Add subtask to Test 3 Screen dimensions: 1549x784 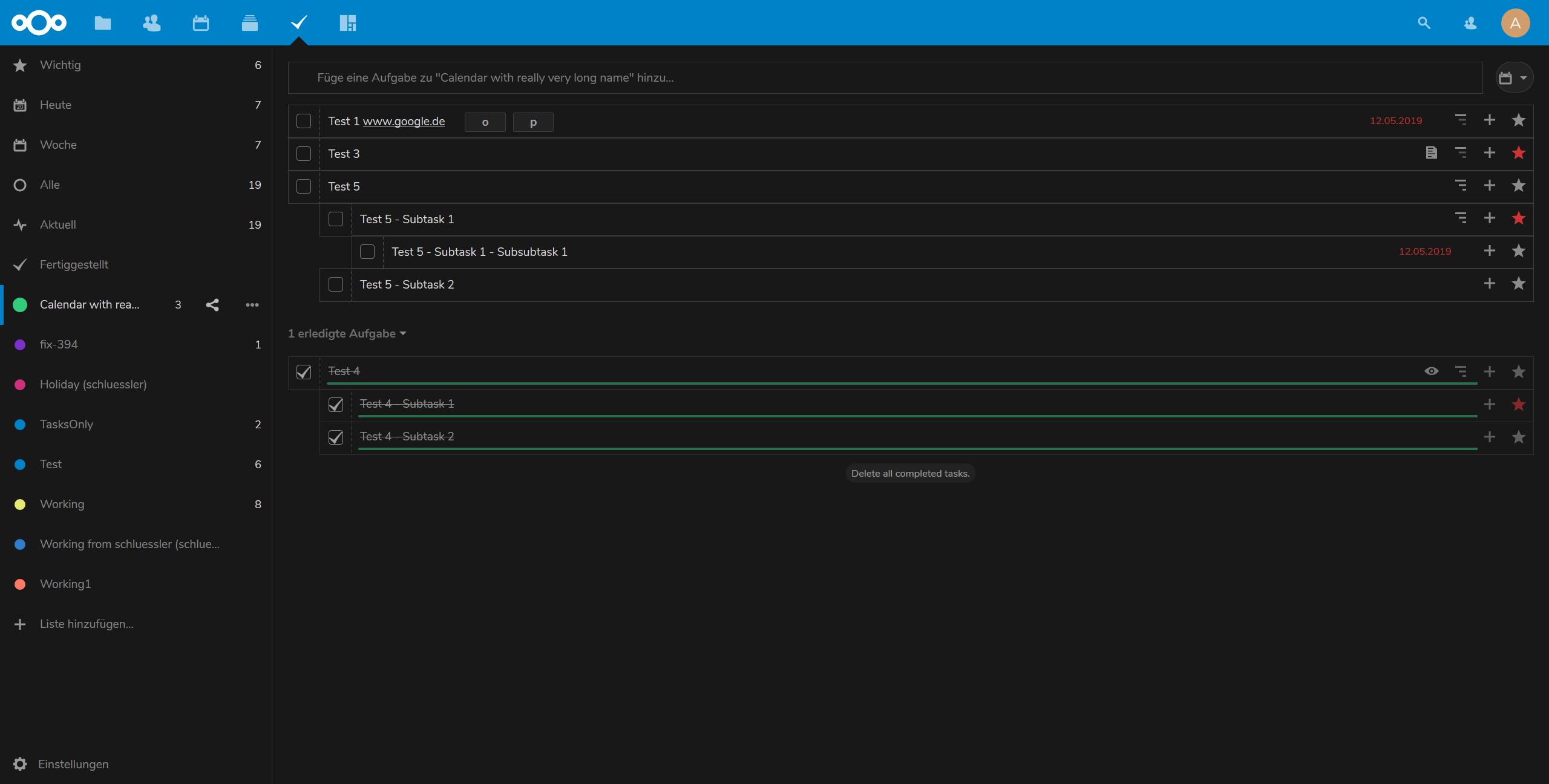(x=1490, y=153)
